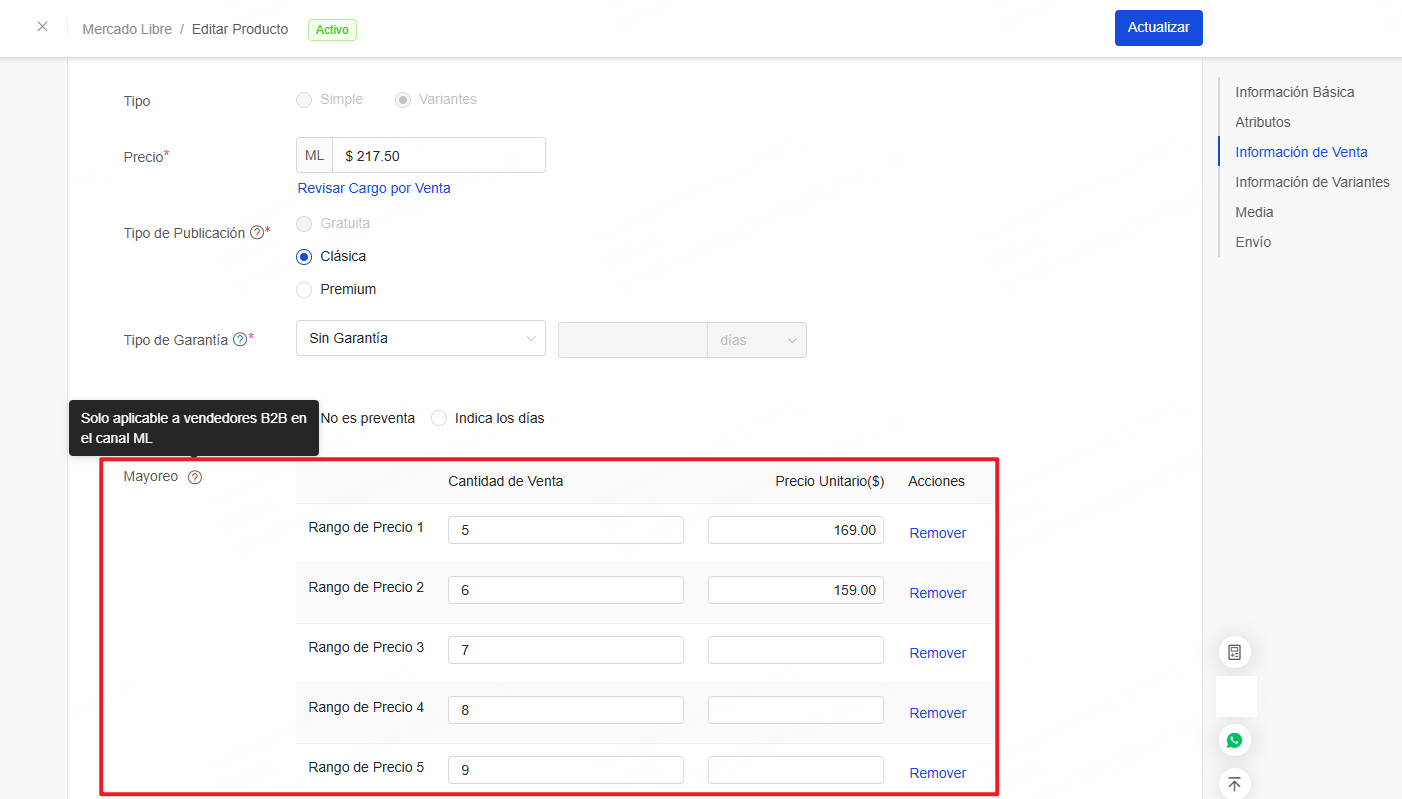1402x799 pixels.
Task: Click quantity field for Rango de Precio 4
Action: 566,710
